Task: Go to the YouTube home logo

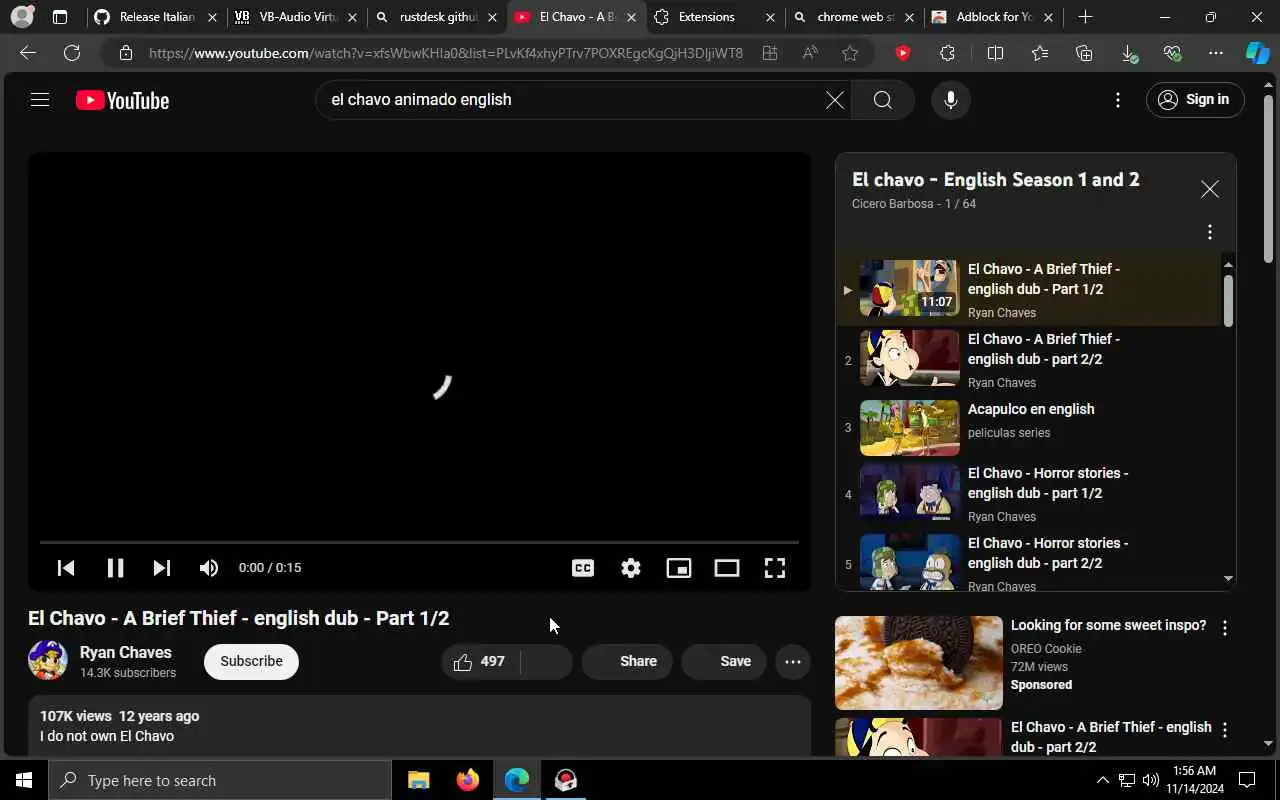Action: pos(122,101)
